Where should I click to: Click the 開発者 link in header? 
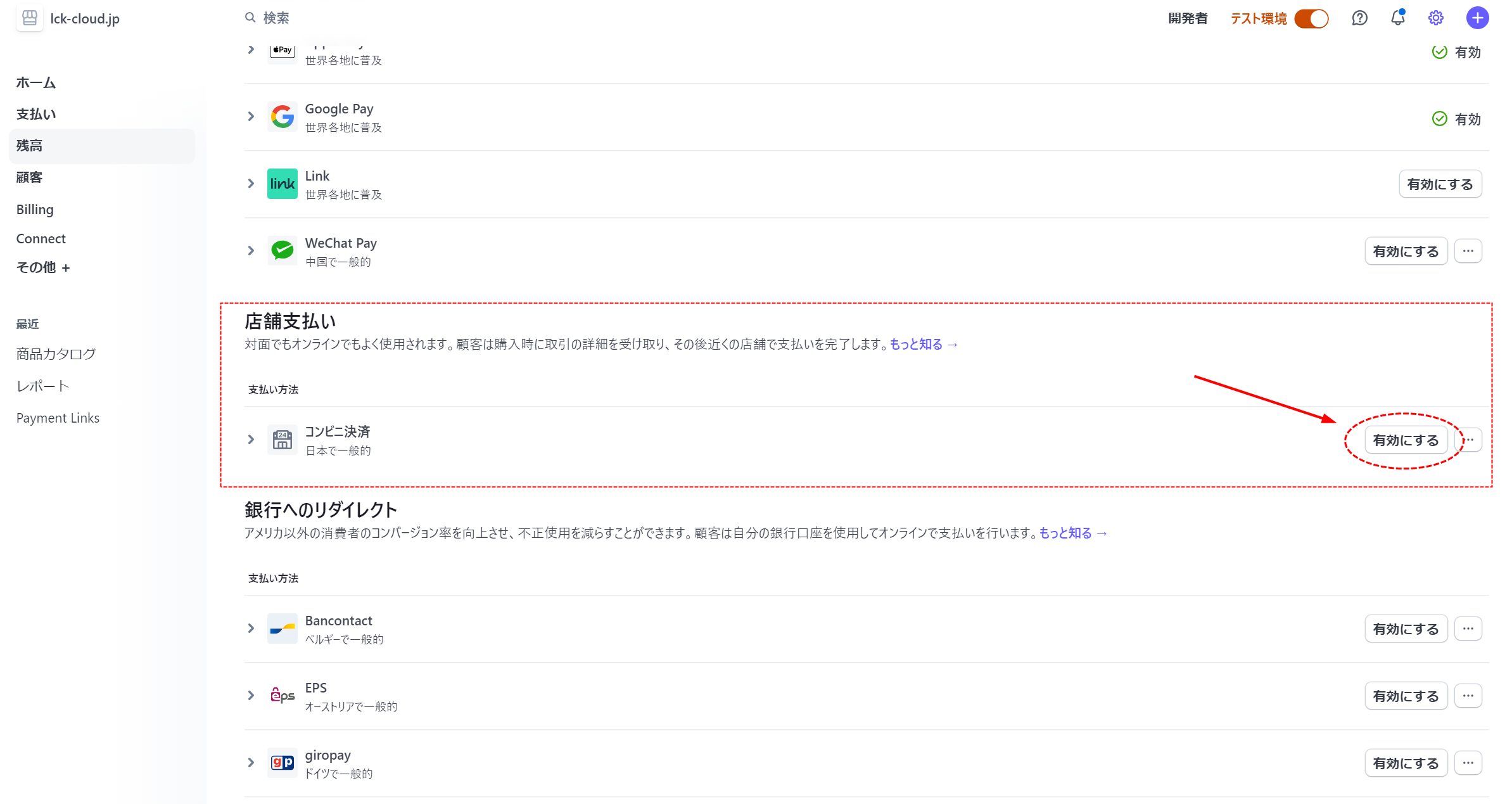click(1188, 18)
